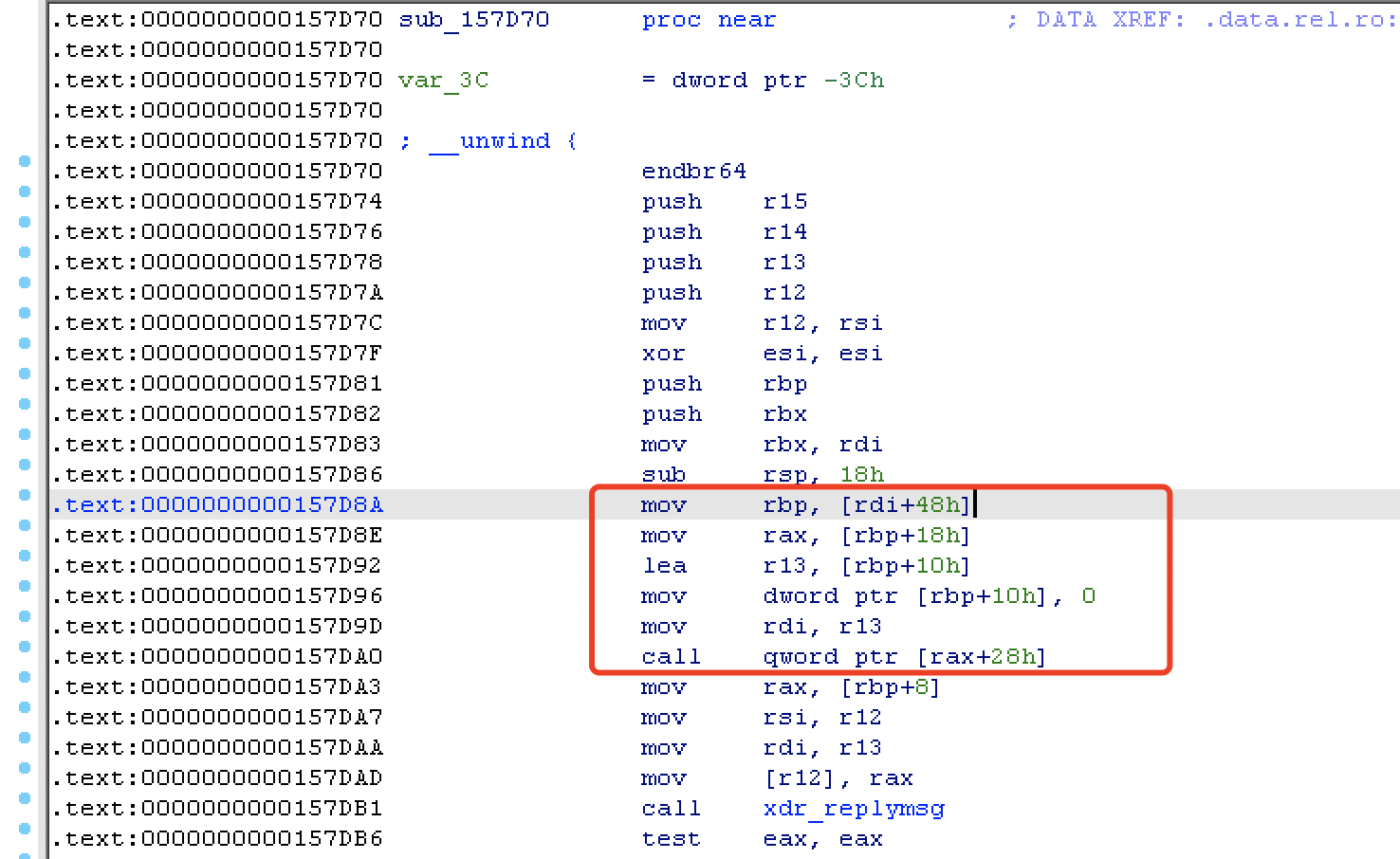Click margin dot next to xor esi, esi
Screen dimensions: 1400x859
point(24,343)
